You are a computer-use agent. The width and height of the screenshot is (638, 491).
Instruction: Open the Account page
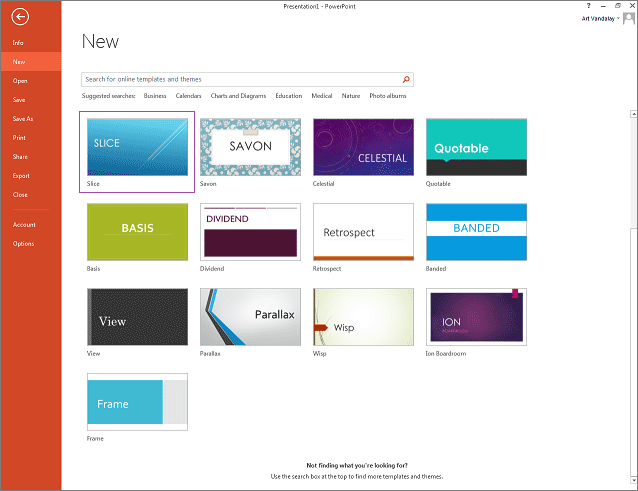click(x=24, y=225)
